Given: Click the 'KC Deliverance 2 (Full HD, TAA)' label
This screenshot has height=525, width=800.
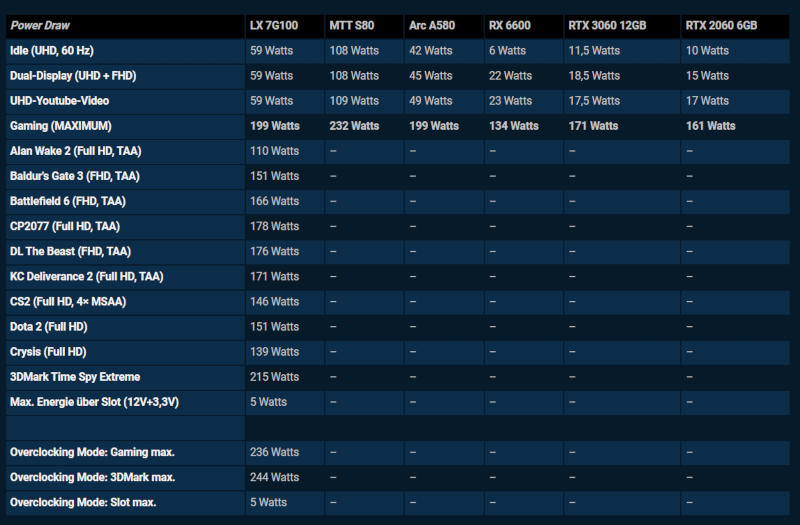Looking at the screenshot, I should [x=87, y=277].
